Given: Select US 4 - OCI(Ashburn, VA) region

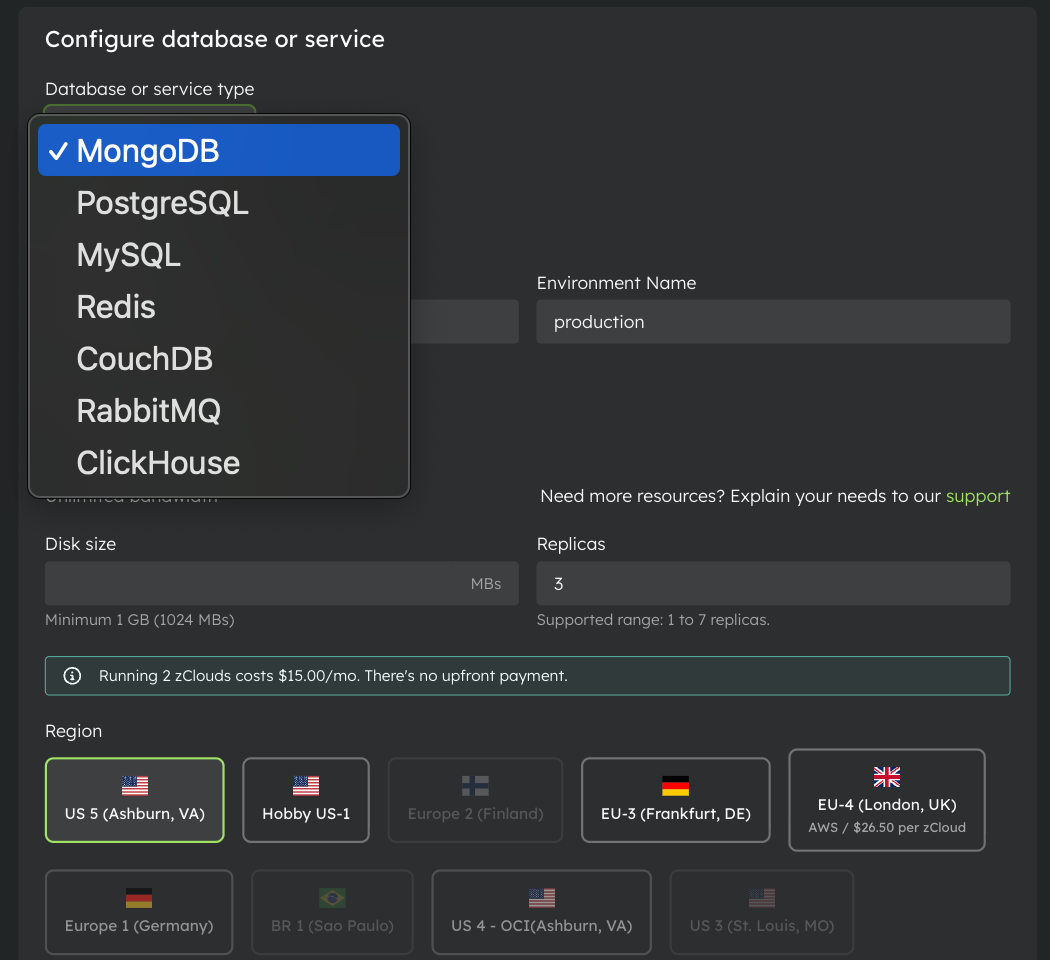Looking at the screenshot, I should (x=542, y=912).
